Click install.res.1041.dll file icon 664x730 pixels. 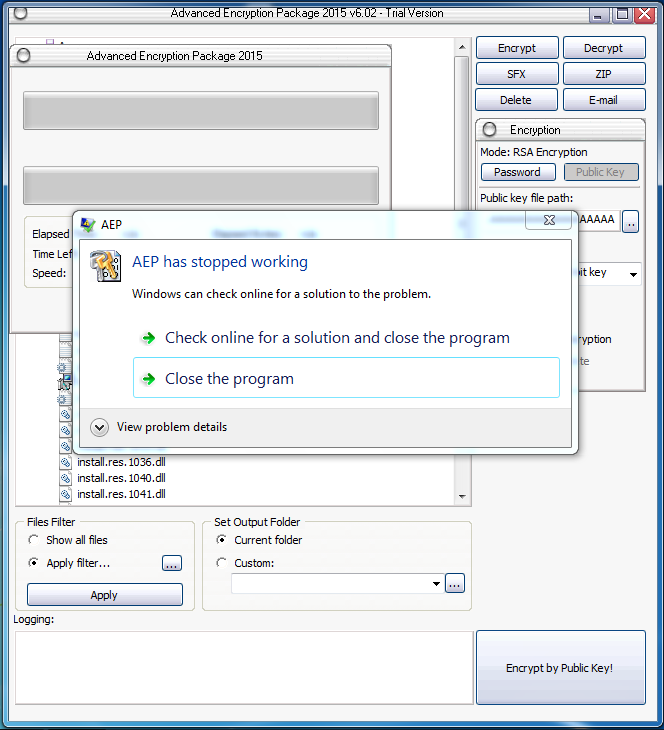66,494
